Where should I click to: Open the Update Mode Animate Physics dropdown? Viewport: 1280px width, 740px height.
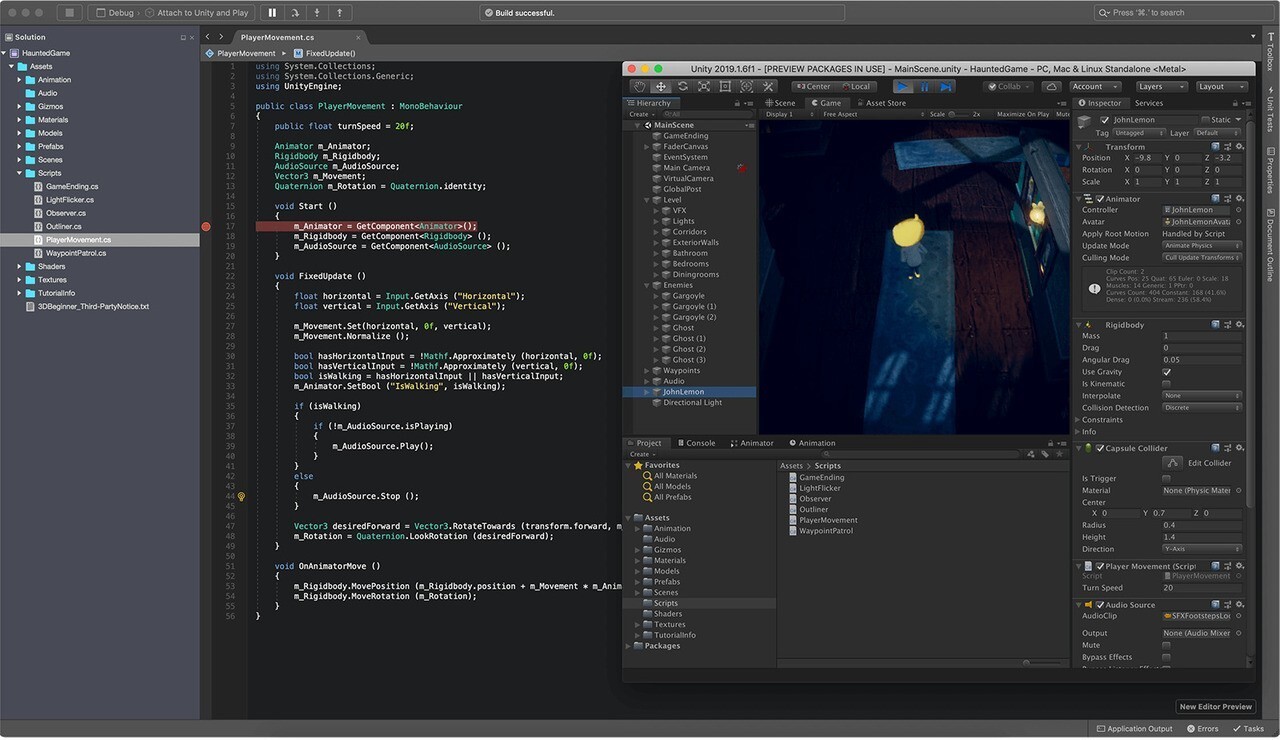coord(1202,246)
